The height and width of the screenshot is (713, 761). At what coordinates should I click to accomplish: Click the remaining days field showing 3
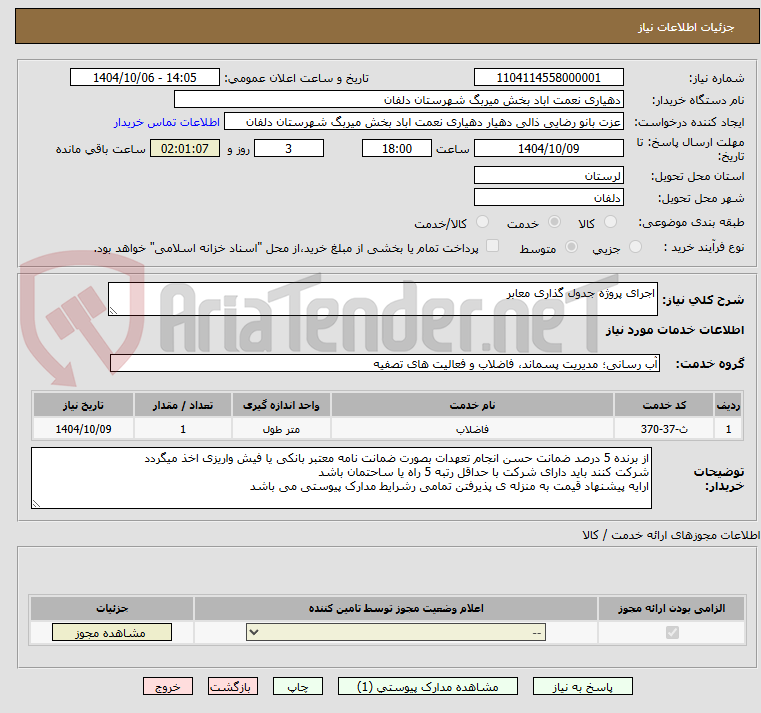[x=289, y=149]
